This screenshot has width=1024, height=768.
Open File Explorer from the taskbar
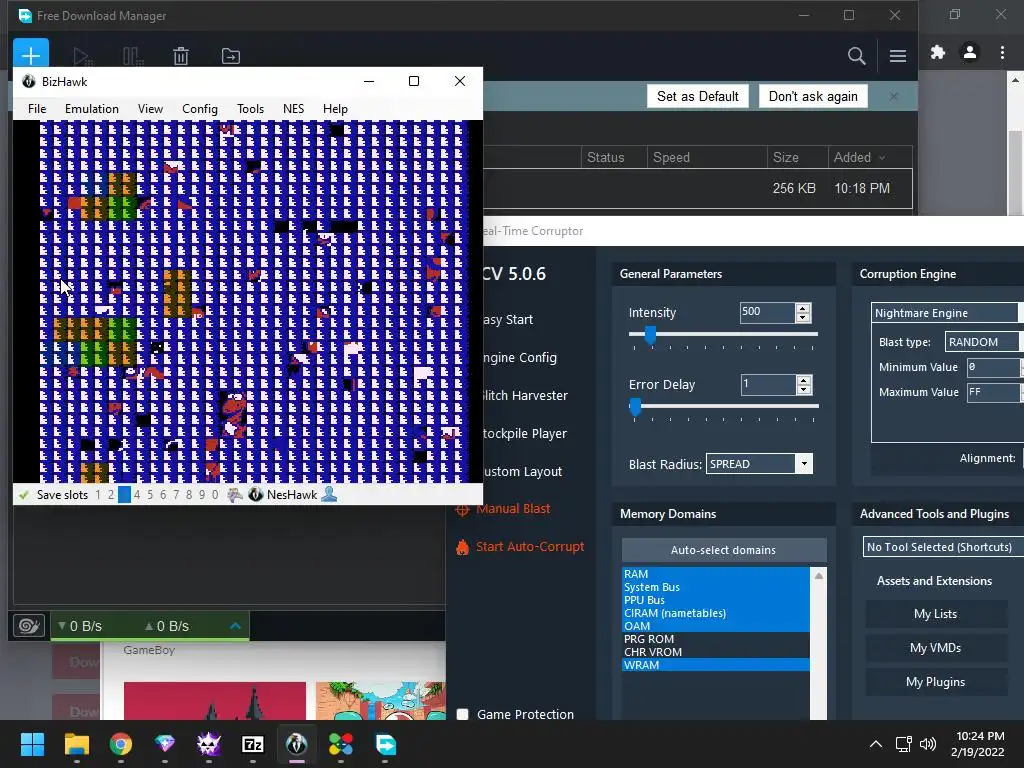76,744
